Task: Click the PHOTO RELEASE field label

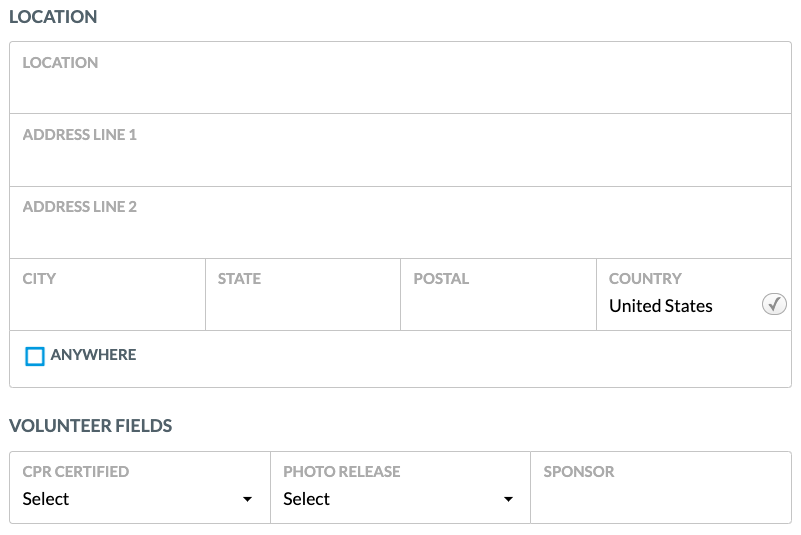Action: 342,472
